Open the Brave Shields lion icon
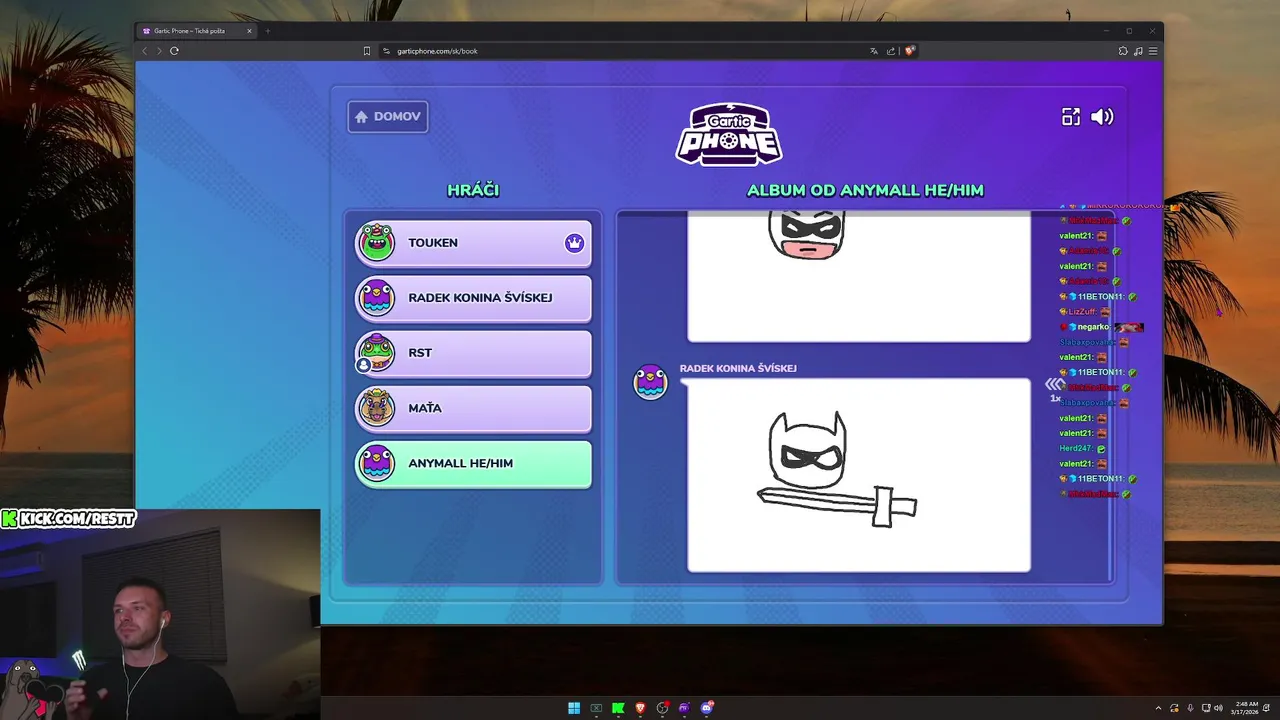 [x=910, y=51]
